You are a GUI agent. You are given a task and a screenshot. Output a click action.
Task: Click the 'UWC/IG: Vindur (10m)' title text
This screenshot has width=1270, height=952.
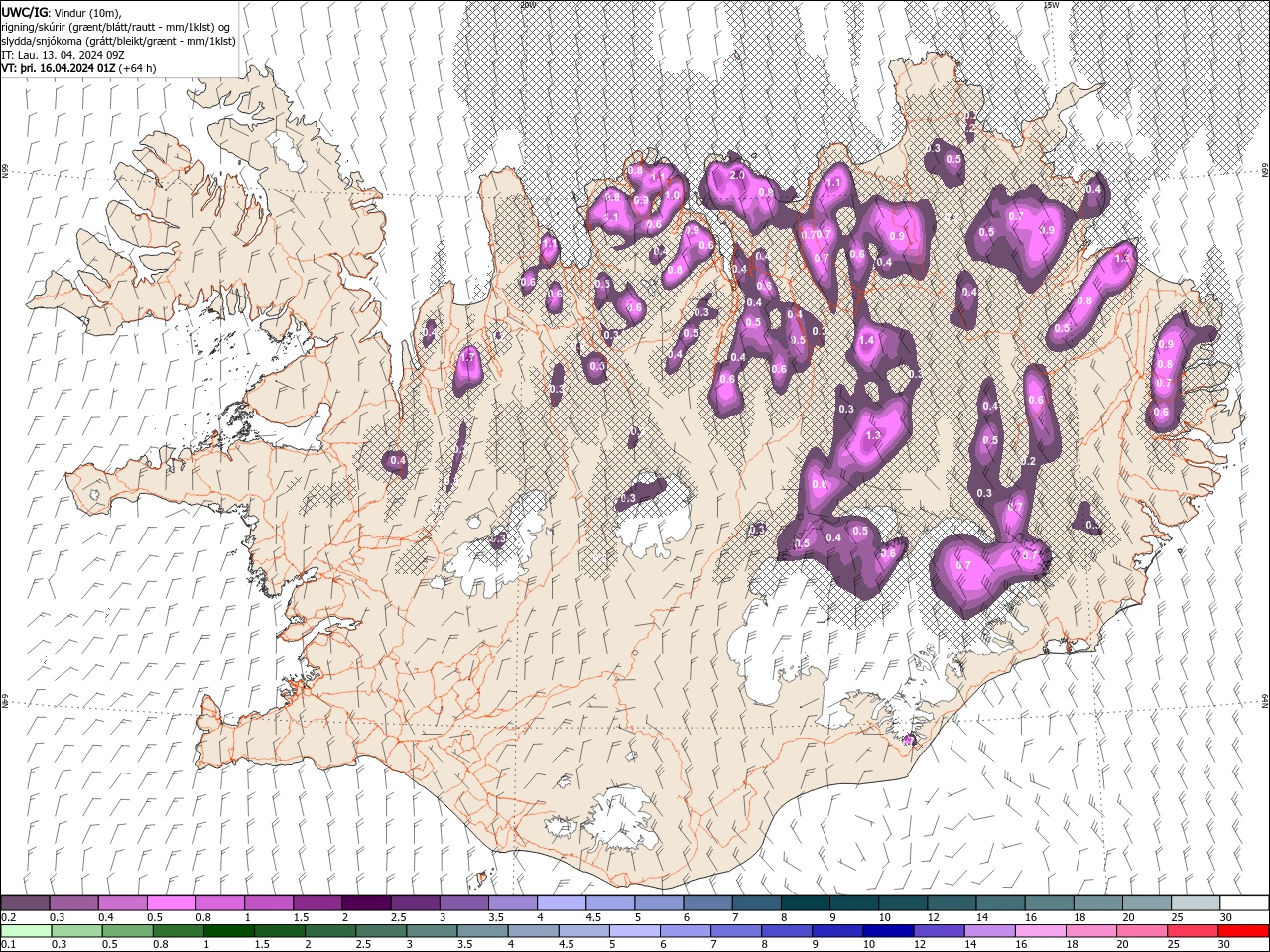[61, 11]
